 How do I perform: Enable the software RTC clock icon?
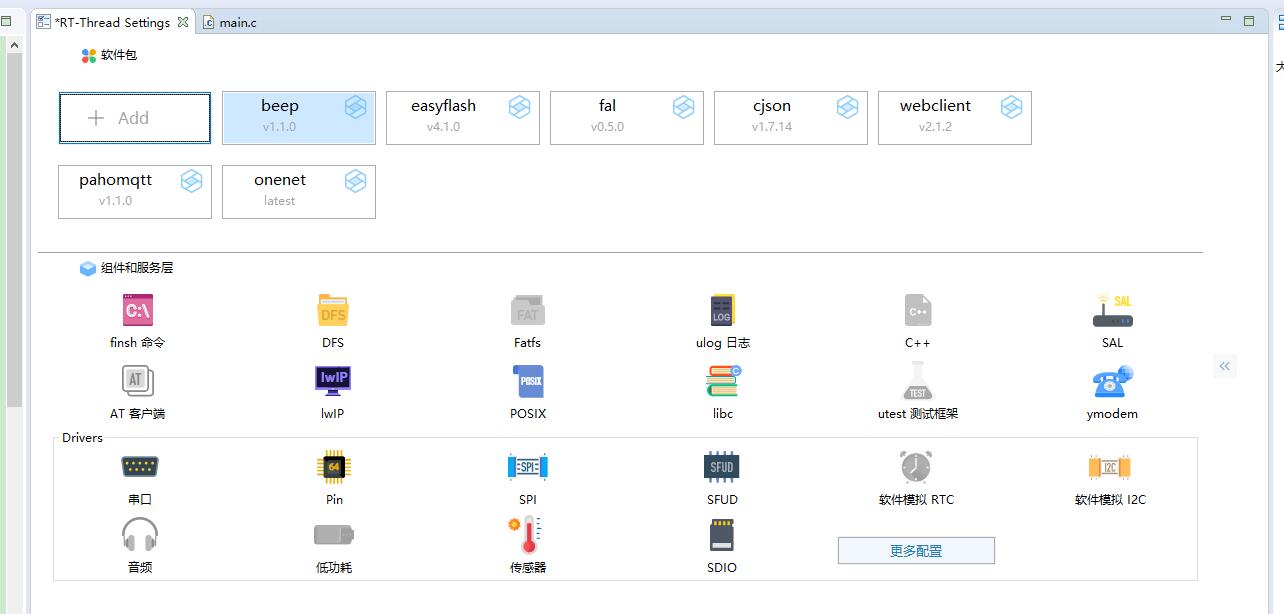916,467
